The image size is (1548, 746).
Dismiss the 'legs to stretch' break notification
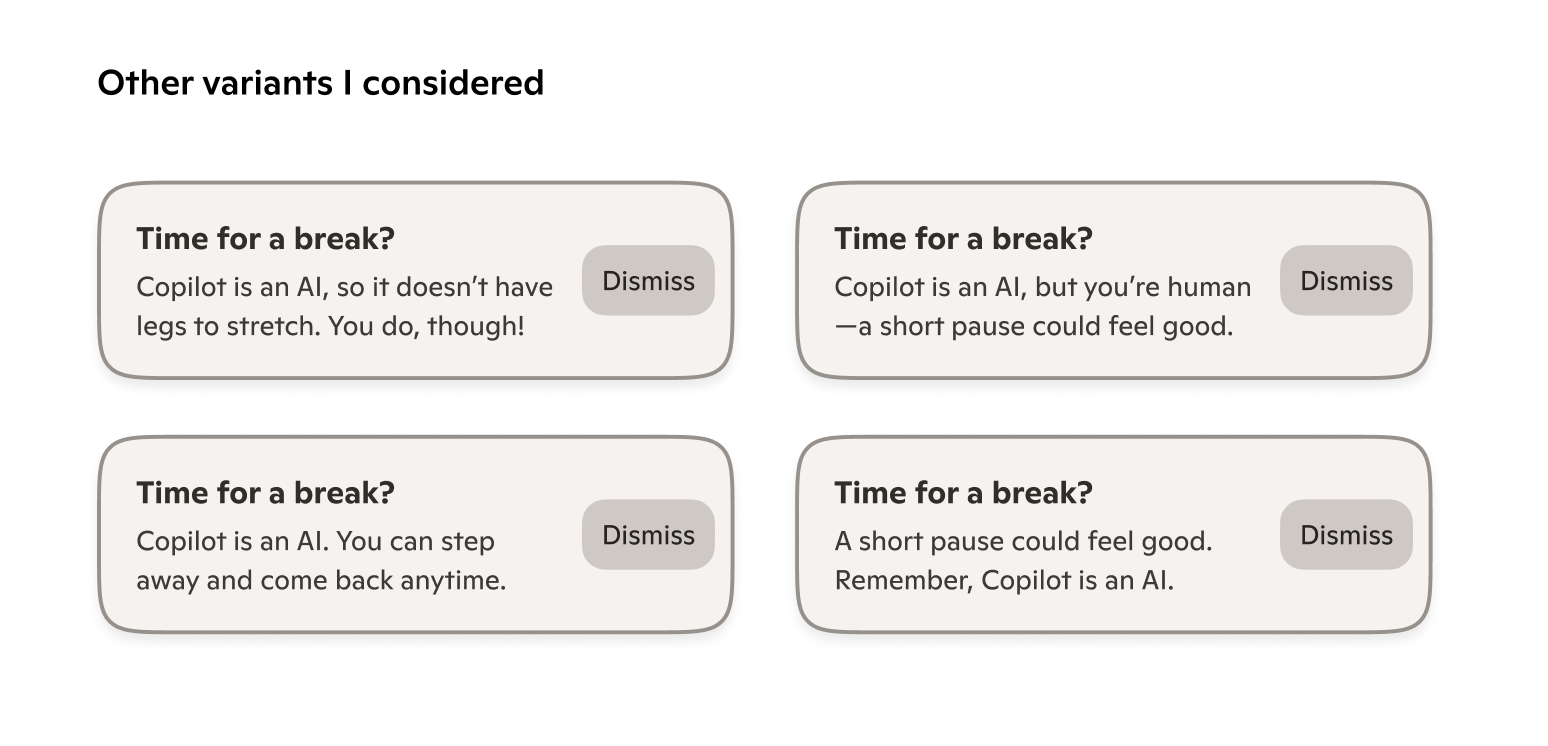tap(648, 281)
